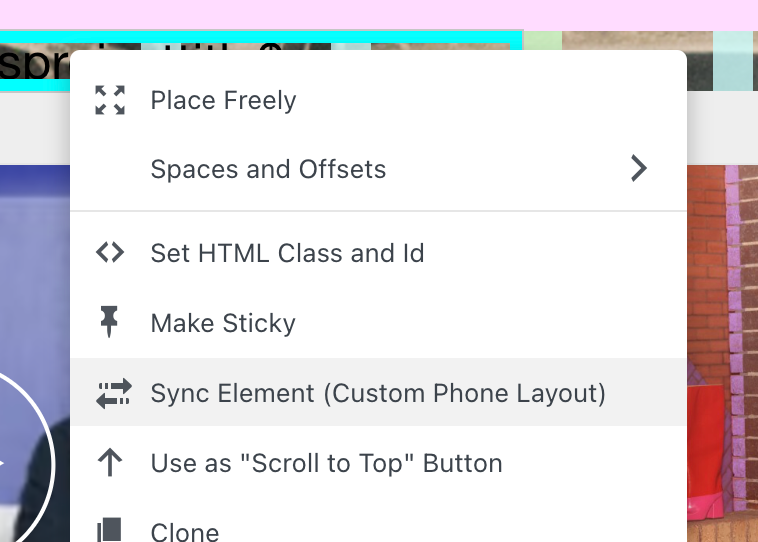Click the sync arrows icon
The image size is (758, 542).
click(110, 393)
